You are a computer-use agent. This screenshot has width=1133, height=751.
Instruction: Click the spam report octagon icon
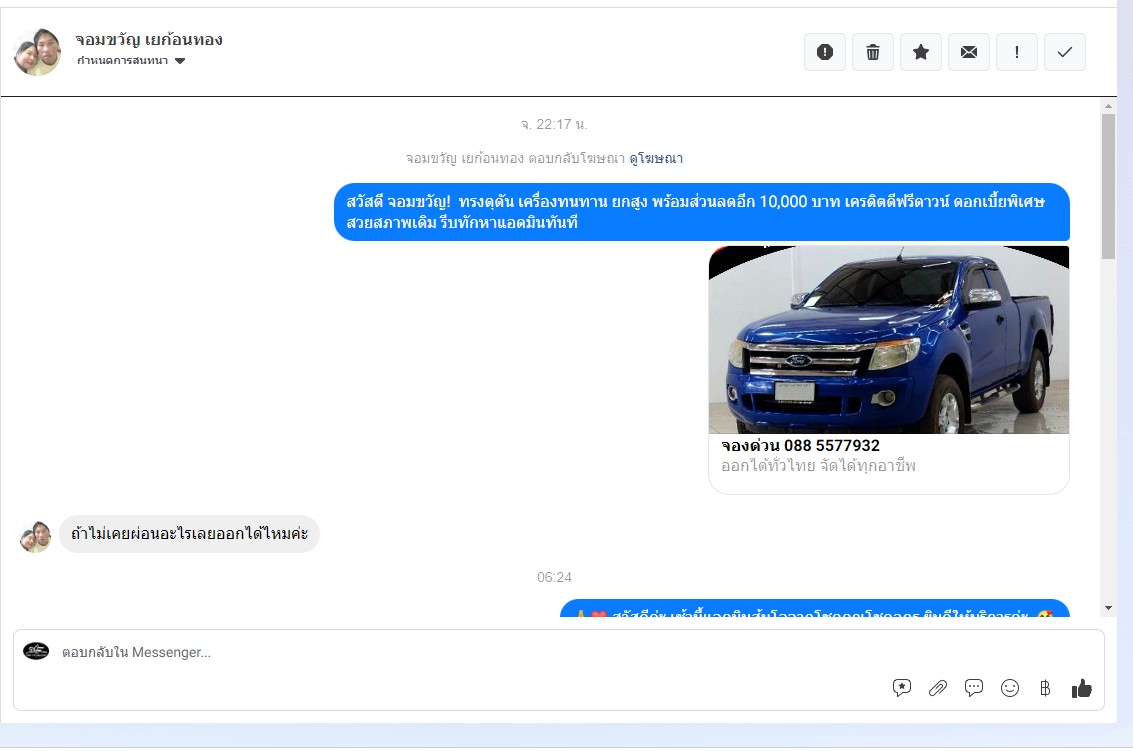point(825,52)
